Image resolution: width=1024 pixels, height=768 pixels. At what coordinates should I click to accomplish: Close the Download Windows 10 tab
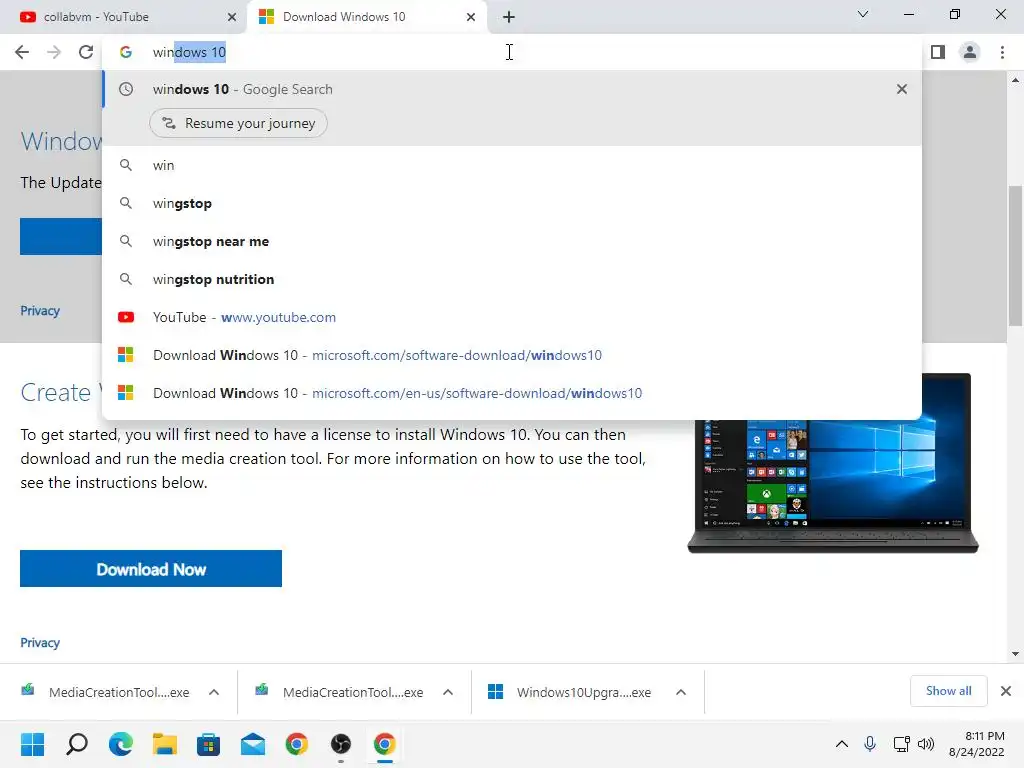[x=471, y=17]
